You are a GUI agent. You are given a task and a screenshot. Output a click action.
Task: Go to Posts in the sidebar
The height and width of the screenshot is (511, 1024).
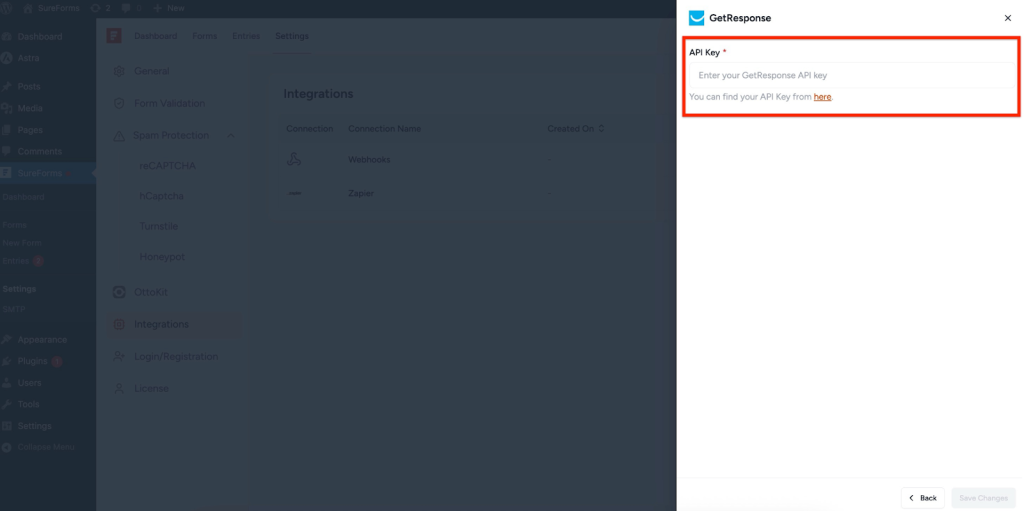(x=29, y=86)
